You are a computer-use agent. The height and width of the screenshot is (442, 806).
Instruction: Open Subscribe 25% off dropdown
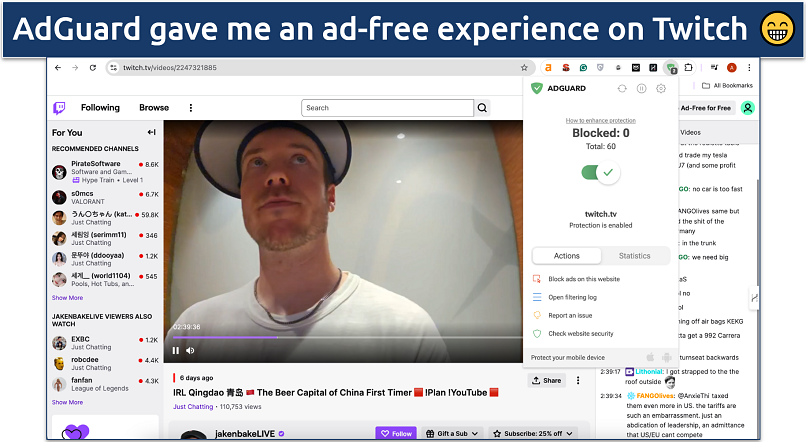pyautogui.click(x=532, y=434)
